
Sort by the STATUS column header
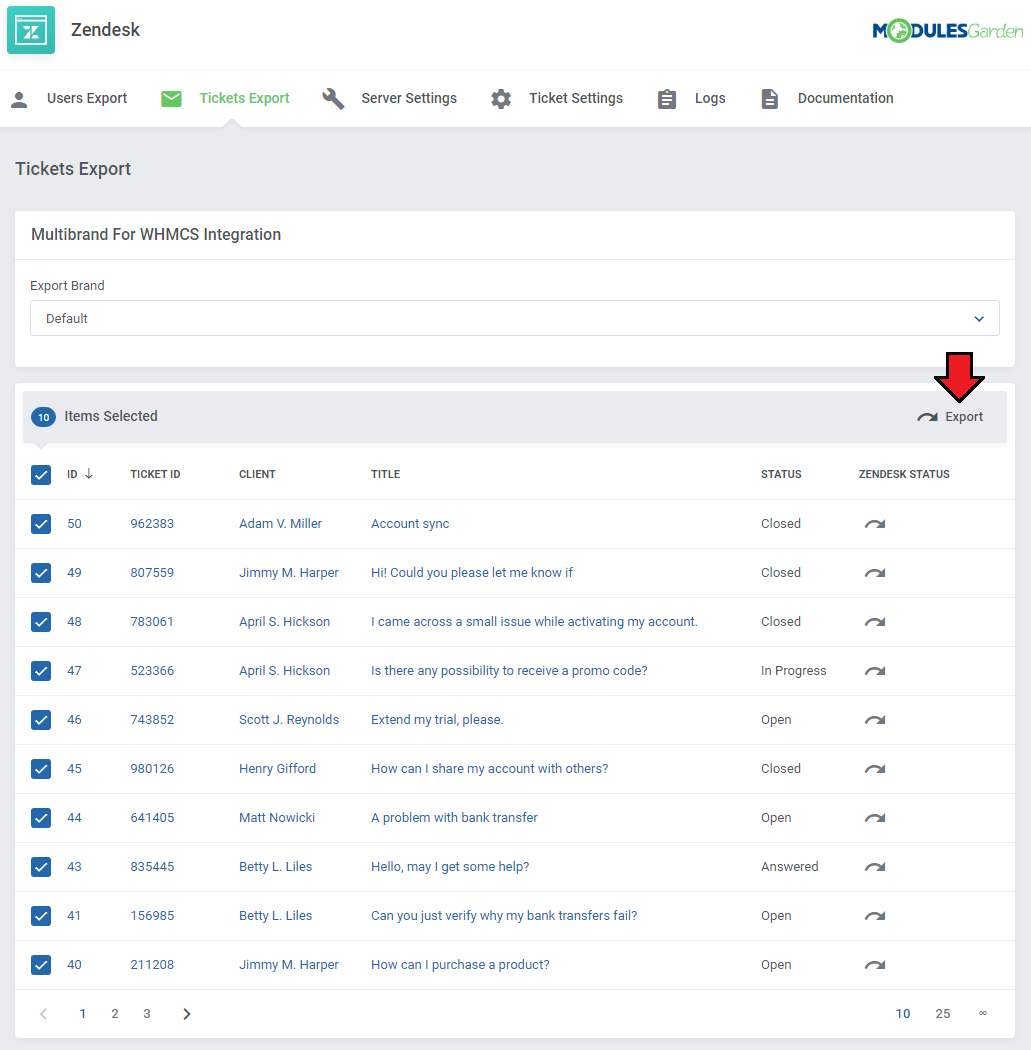pyautogui.click(x=781, y=474)
